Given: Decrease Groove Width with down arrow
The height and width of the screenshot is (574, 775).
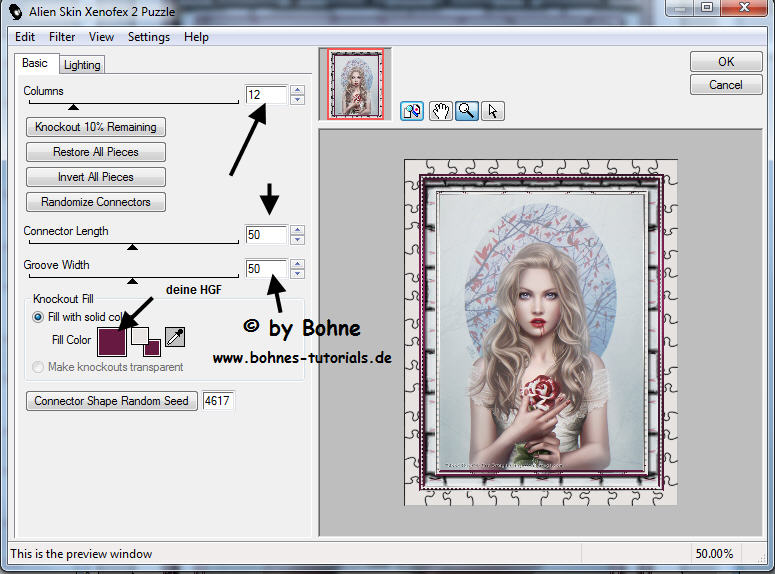Looking at the screenshot, I should (x=298, y=273).
